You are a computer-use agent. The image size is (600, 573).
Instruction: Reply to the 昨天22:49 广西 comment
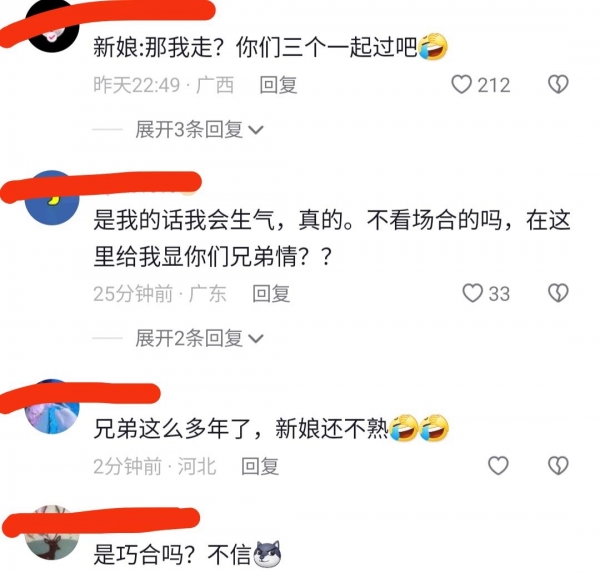point(278,85)
